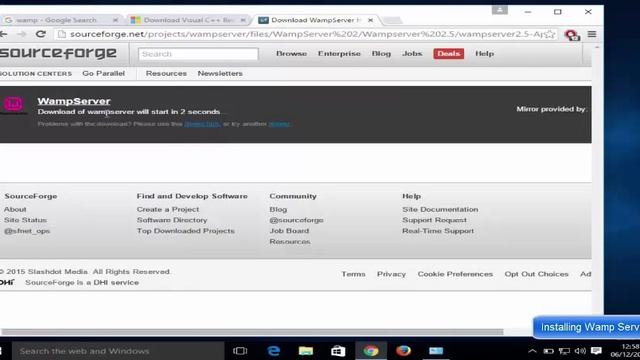Click the direct link for the download
This screenshot has width=640, height=360.
202,124
